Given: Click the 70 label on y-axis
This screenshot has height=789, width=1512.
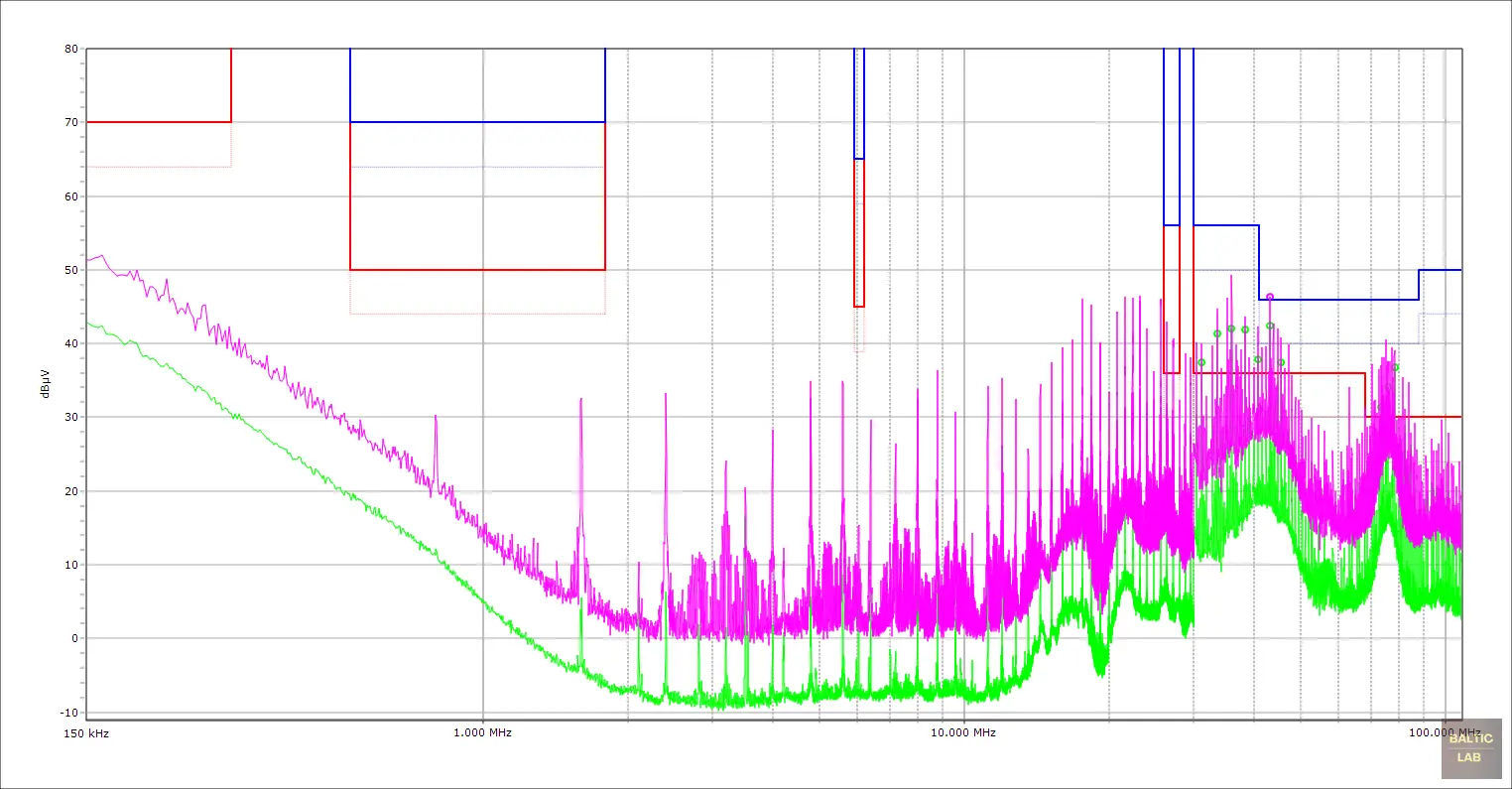Looking at the screenshot, I should (x=71, y=123).
